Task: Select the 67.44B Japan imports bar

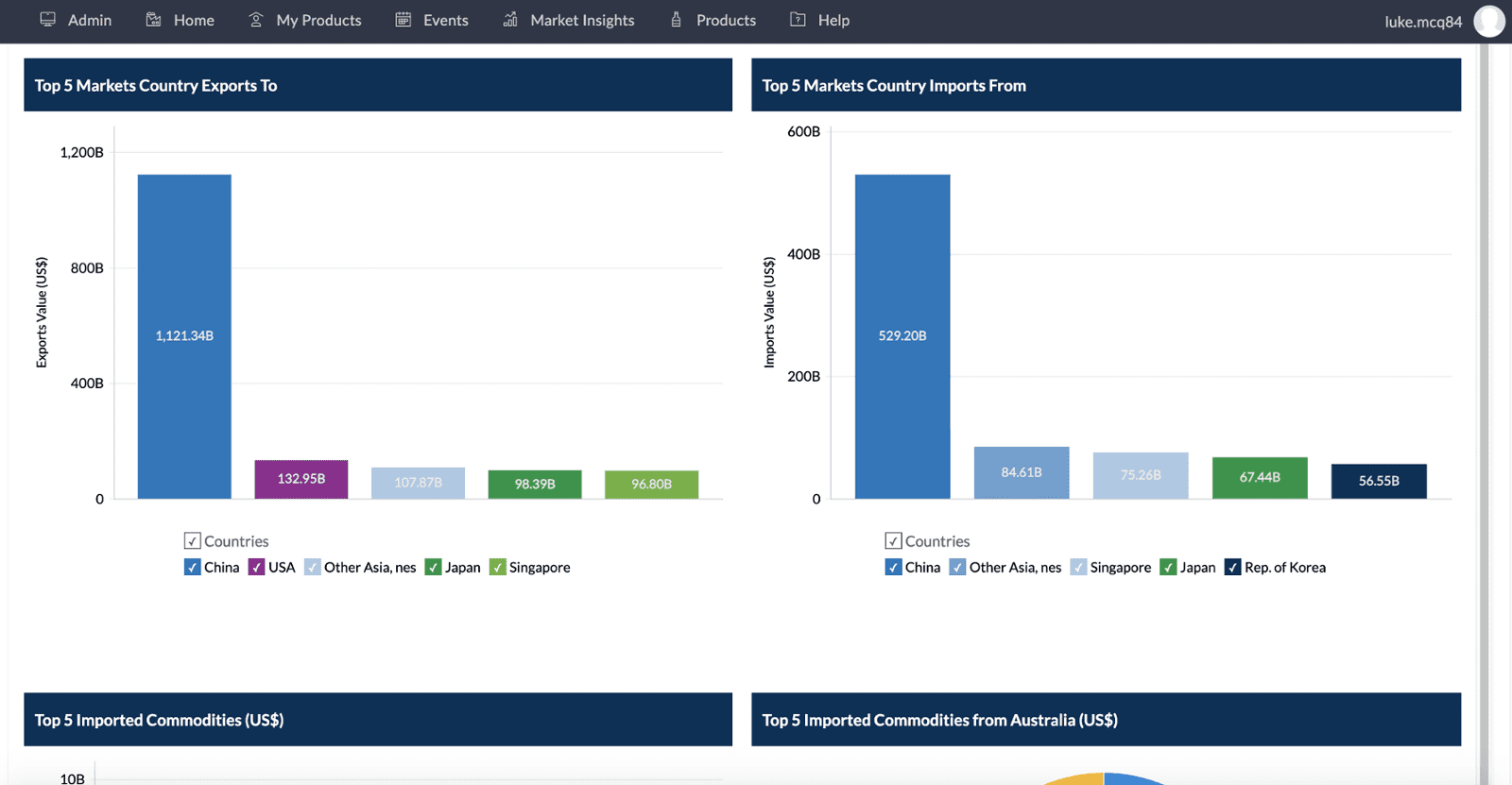Action: click(1260, 478)
